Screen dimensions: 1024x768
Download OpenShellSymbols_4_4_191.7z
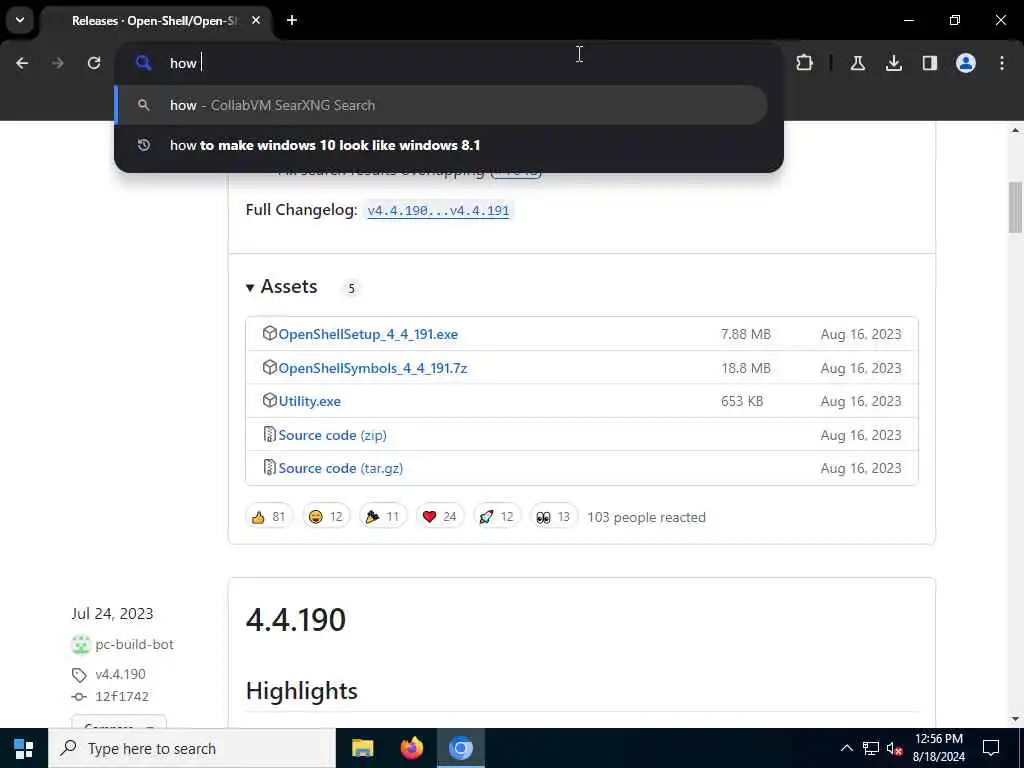(373, 368)
